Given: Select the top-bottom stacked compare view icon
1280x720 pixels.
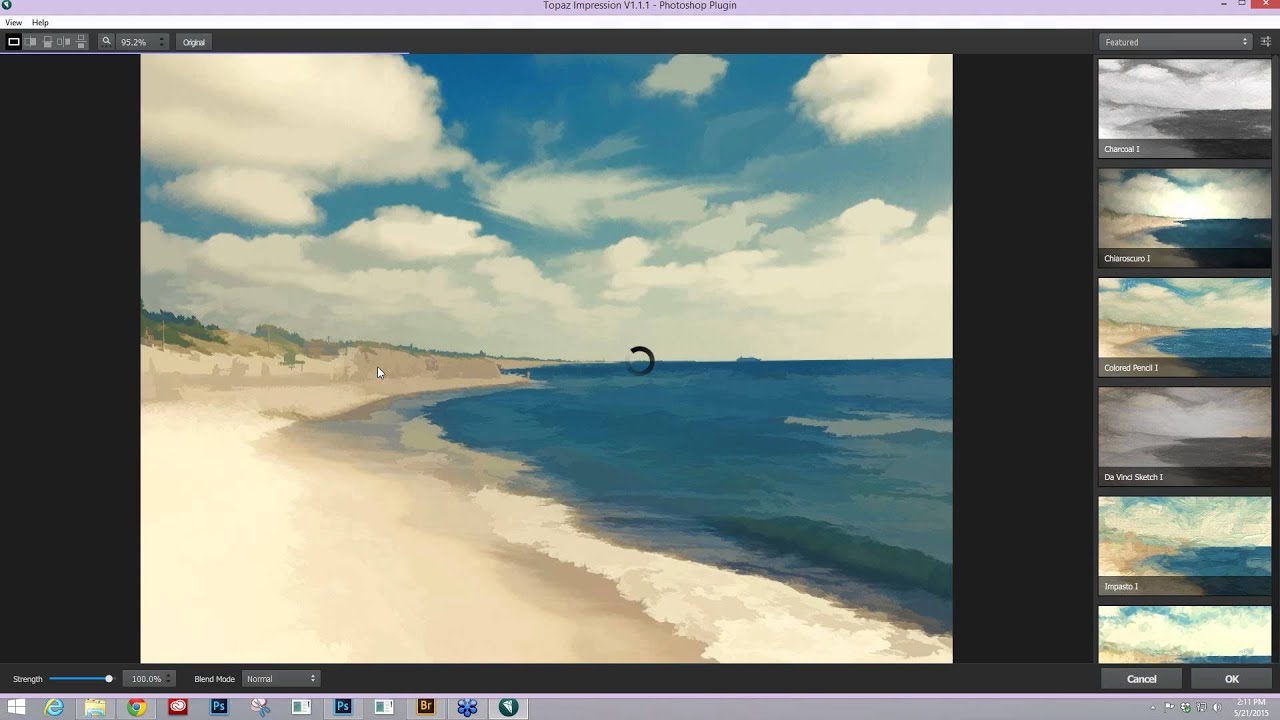Looking at the screenshot, I should [x=82, y=42].
